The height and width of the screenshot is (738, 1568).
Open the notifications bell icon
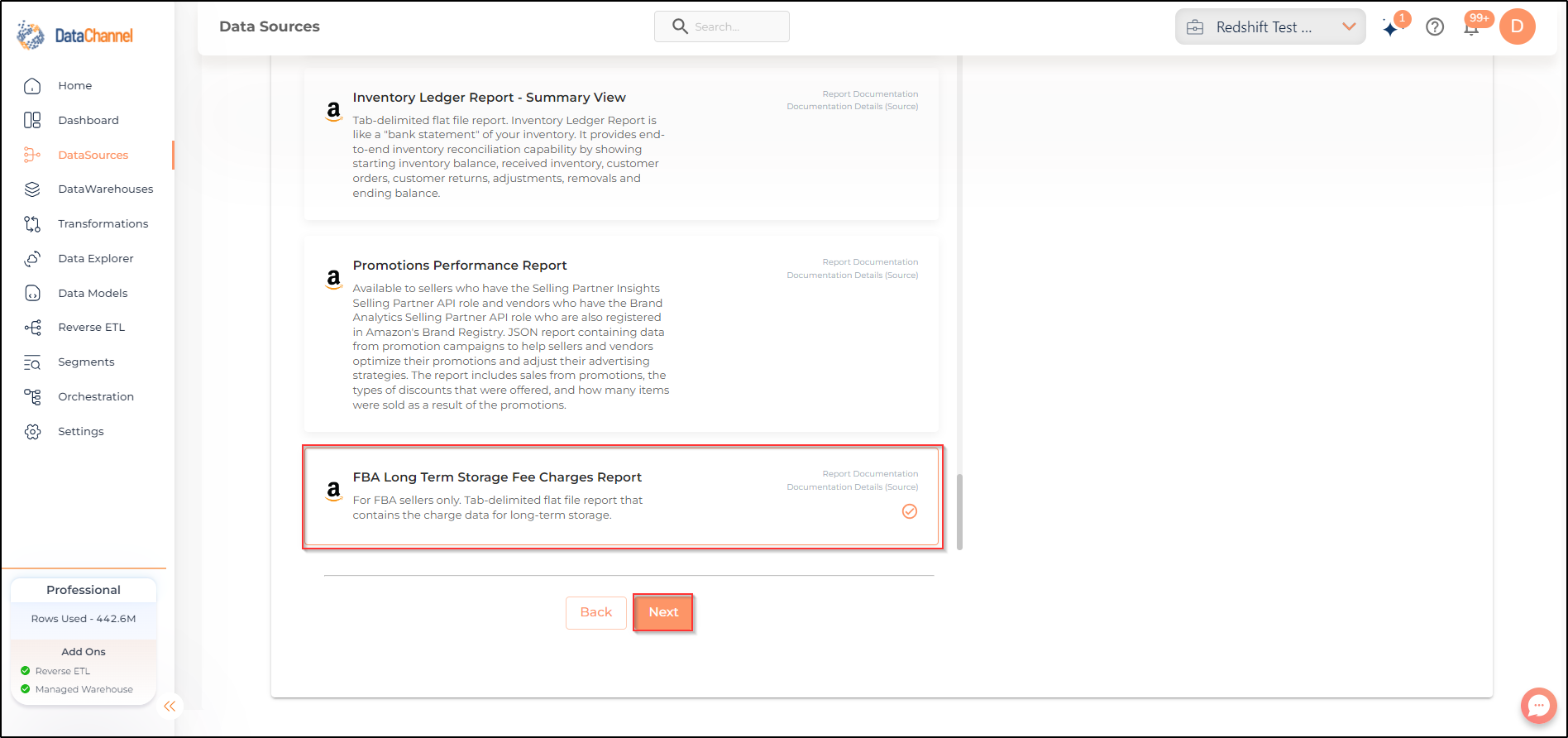tap(1471, 28)
